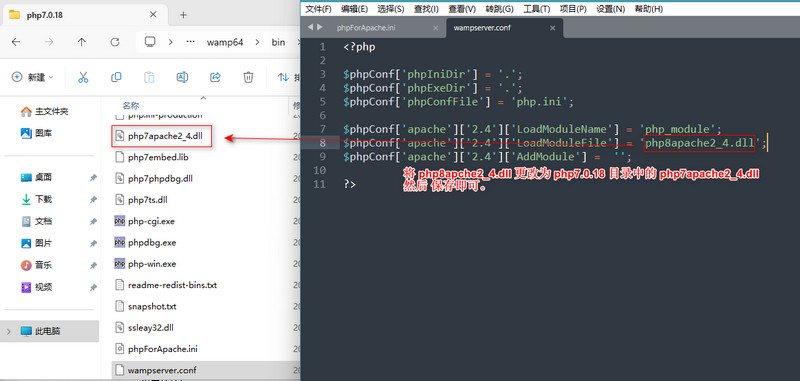Image resolution: width=800 pixels, height=381 pixels.
Task: Click the PC monitor icon in address bar
Action: click(149, 42)
